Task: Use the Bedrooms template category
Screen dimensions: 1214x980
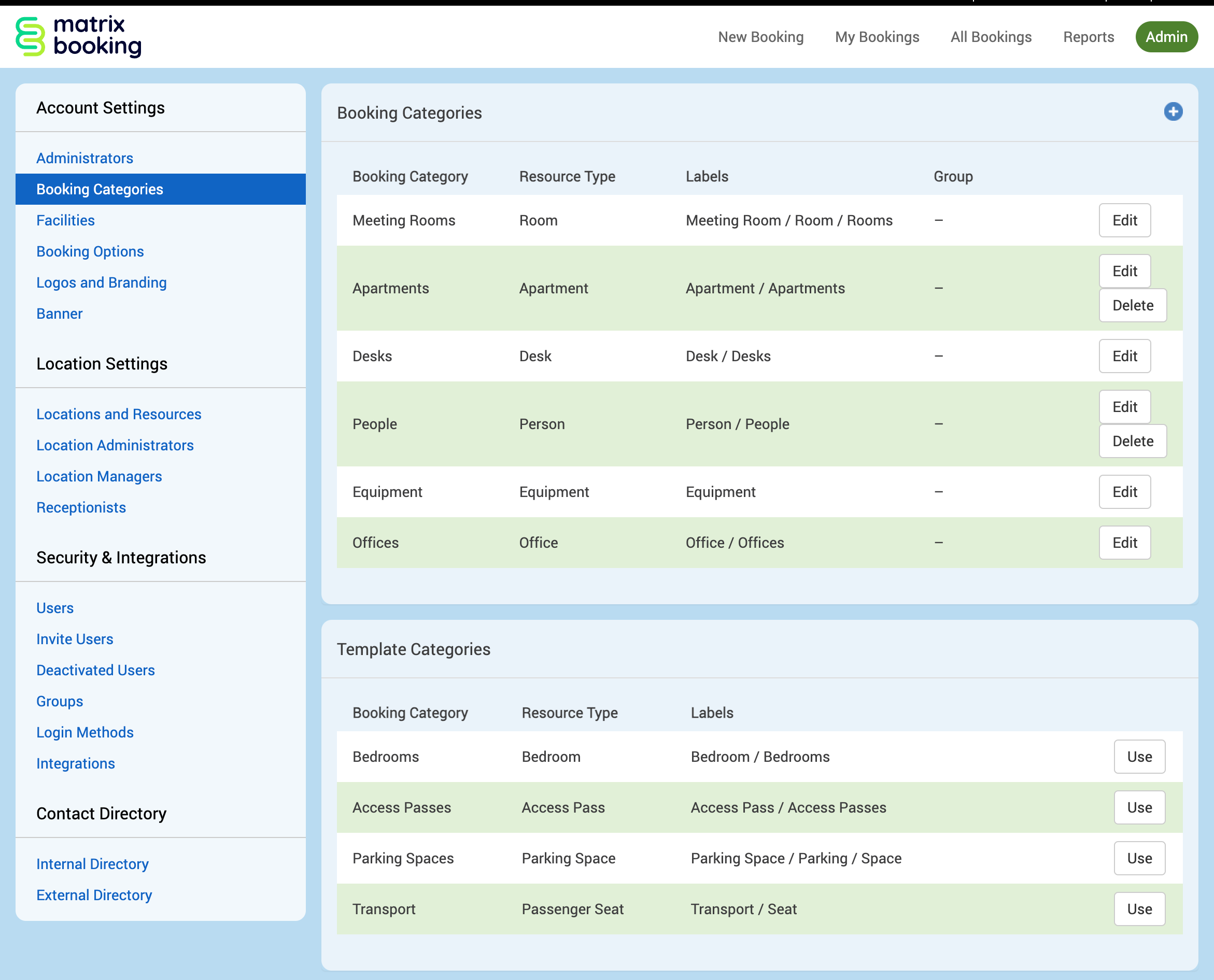Action: (x=1139, y=757)
